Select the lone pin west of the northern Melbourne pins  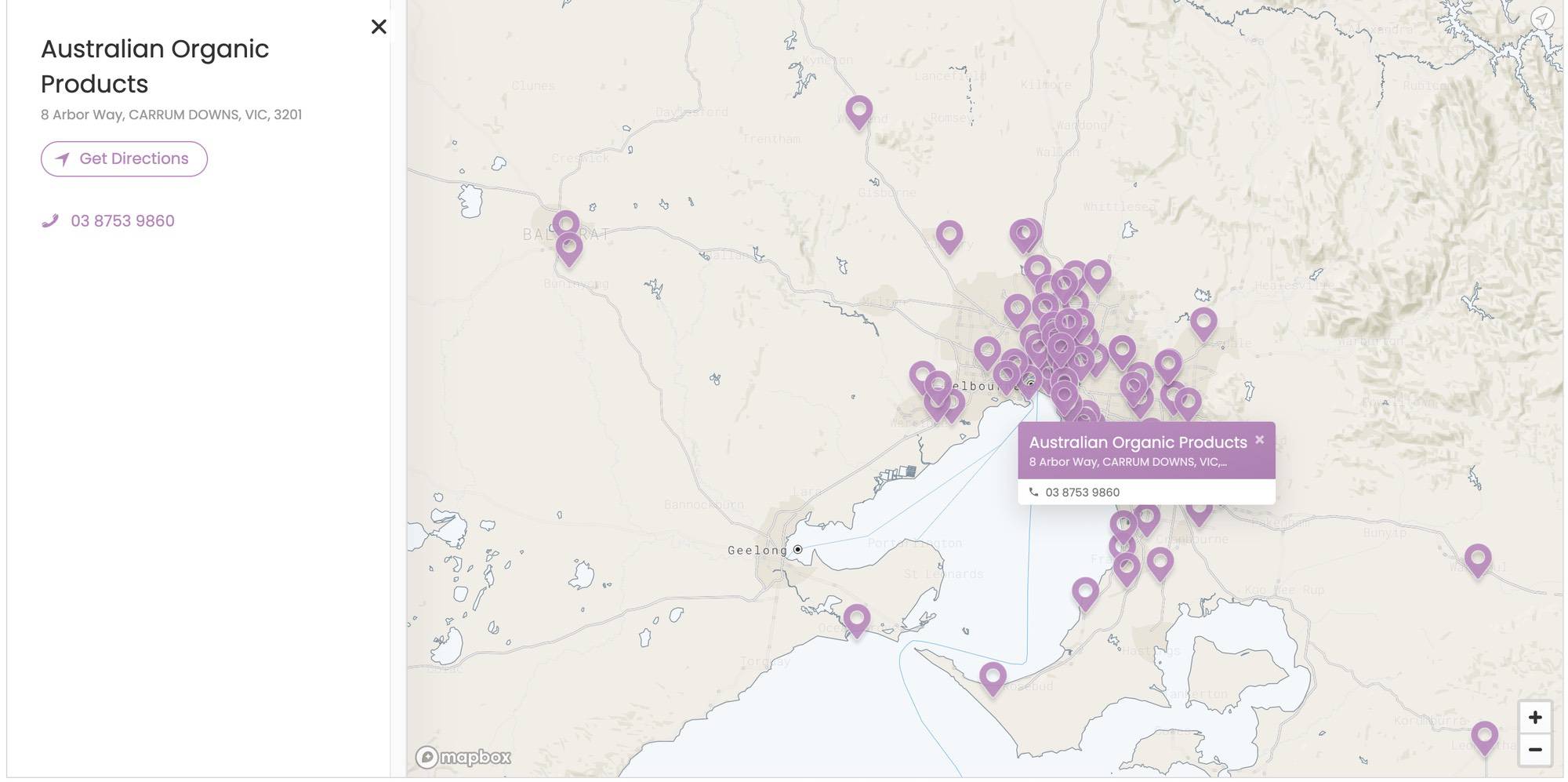pos(949,236)
